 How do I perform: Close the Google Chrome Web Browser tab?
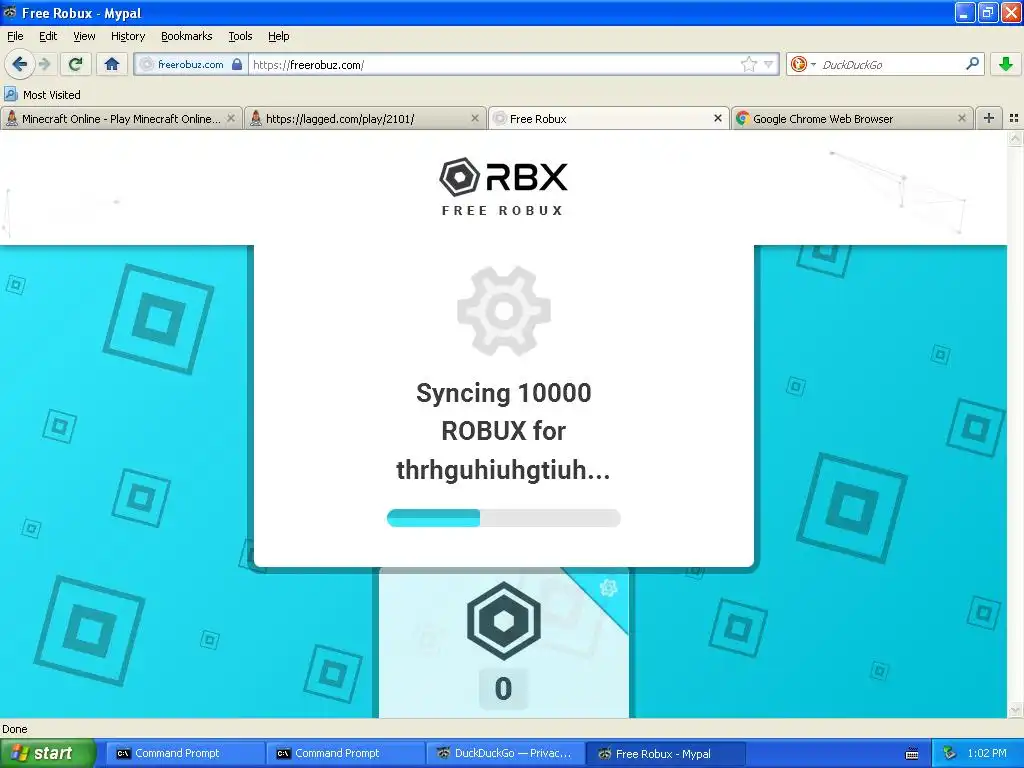[x=961, y=118]
